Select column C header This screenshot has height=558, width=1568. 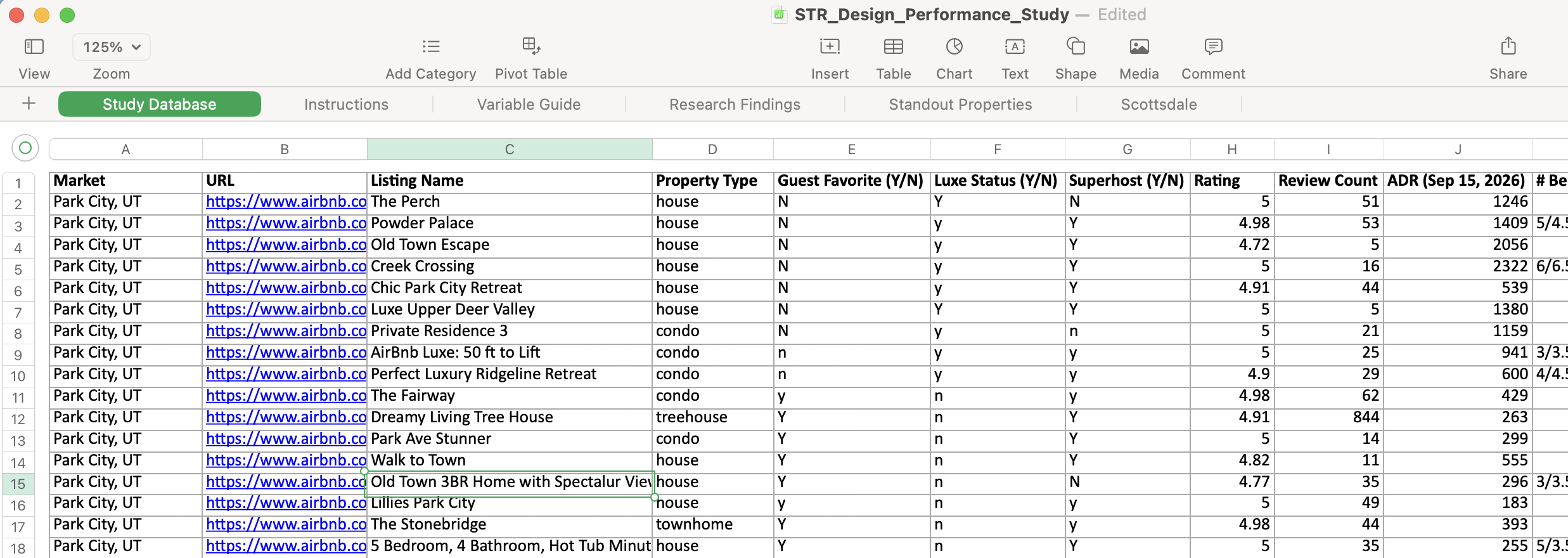click(x=510, y=149)
